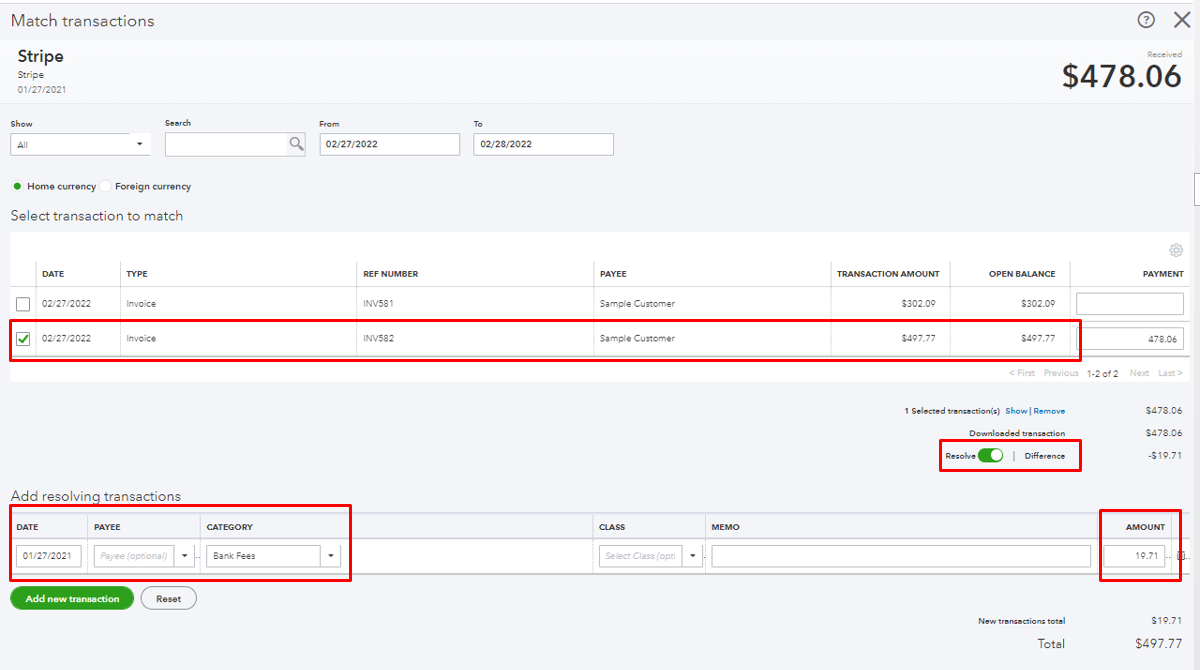Click the search magnifying glass icon

pyautogui.click(x=296, y=144)
